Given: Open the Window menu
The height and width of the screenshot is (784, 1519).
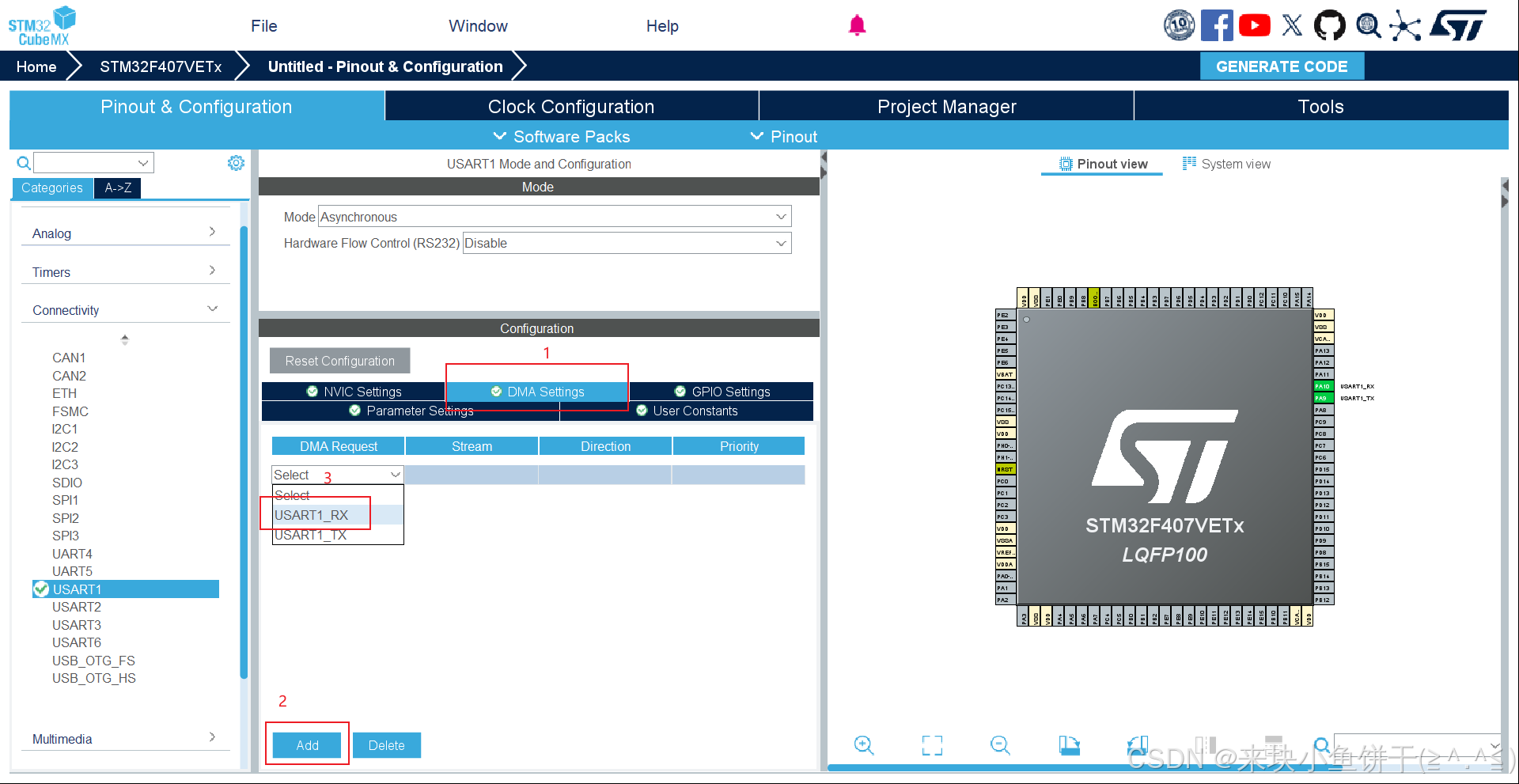Looking at the screenshot, I should point(477,25).
